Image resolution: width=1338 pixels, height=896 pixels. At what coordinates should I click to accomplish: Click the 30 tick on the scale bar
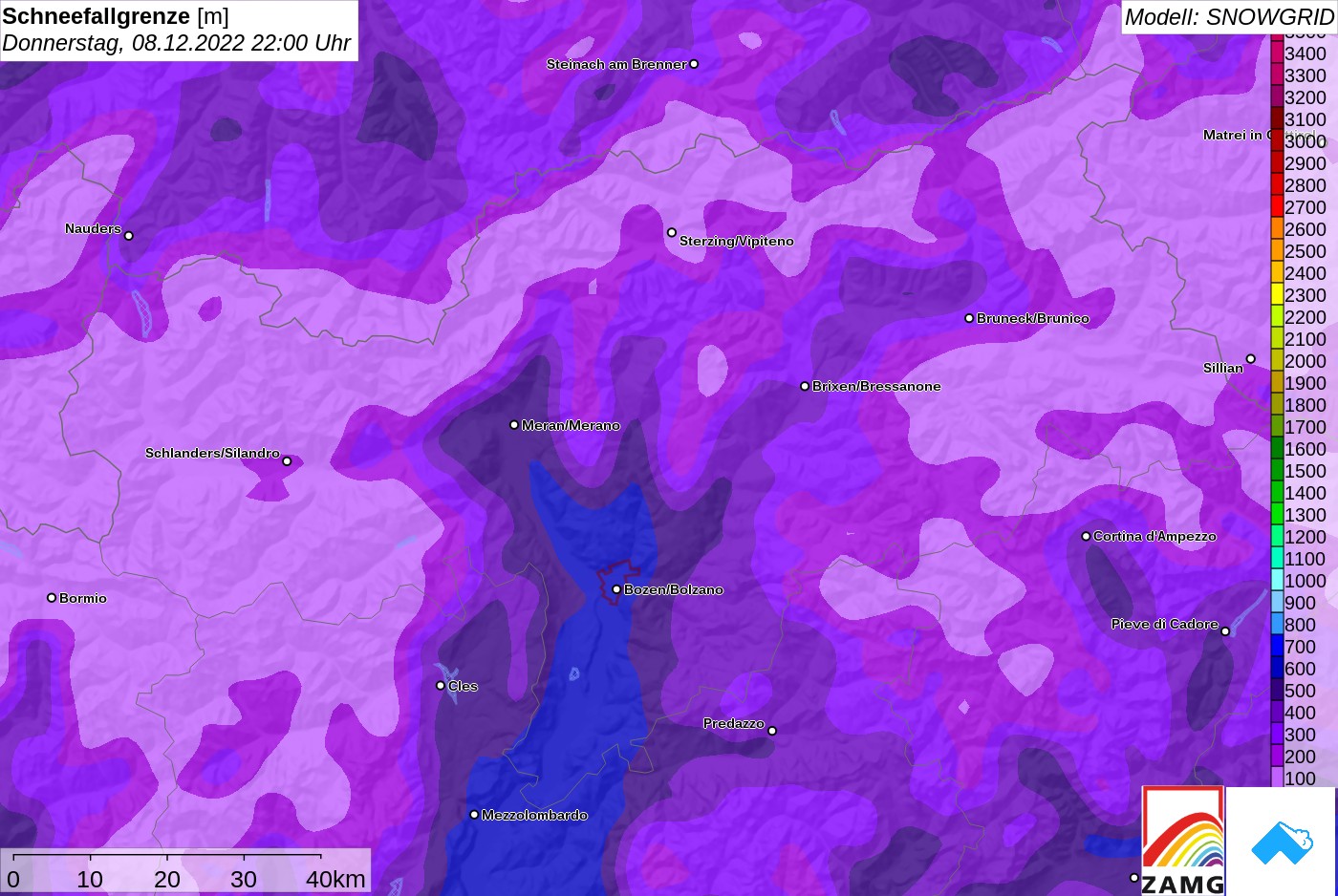pos(244,879)
